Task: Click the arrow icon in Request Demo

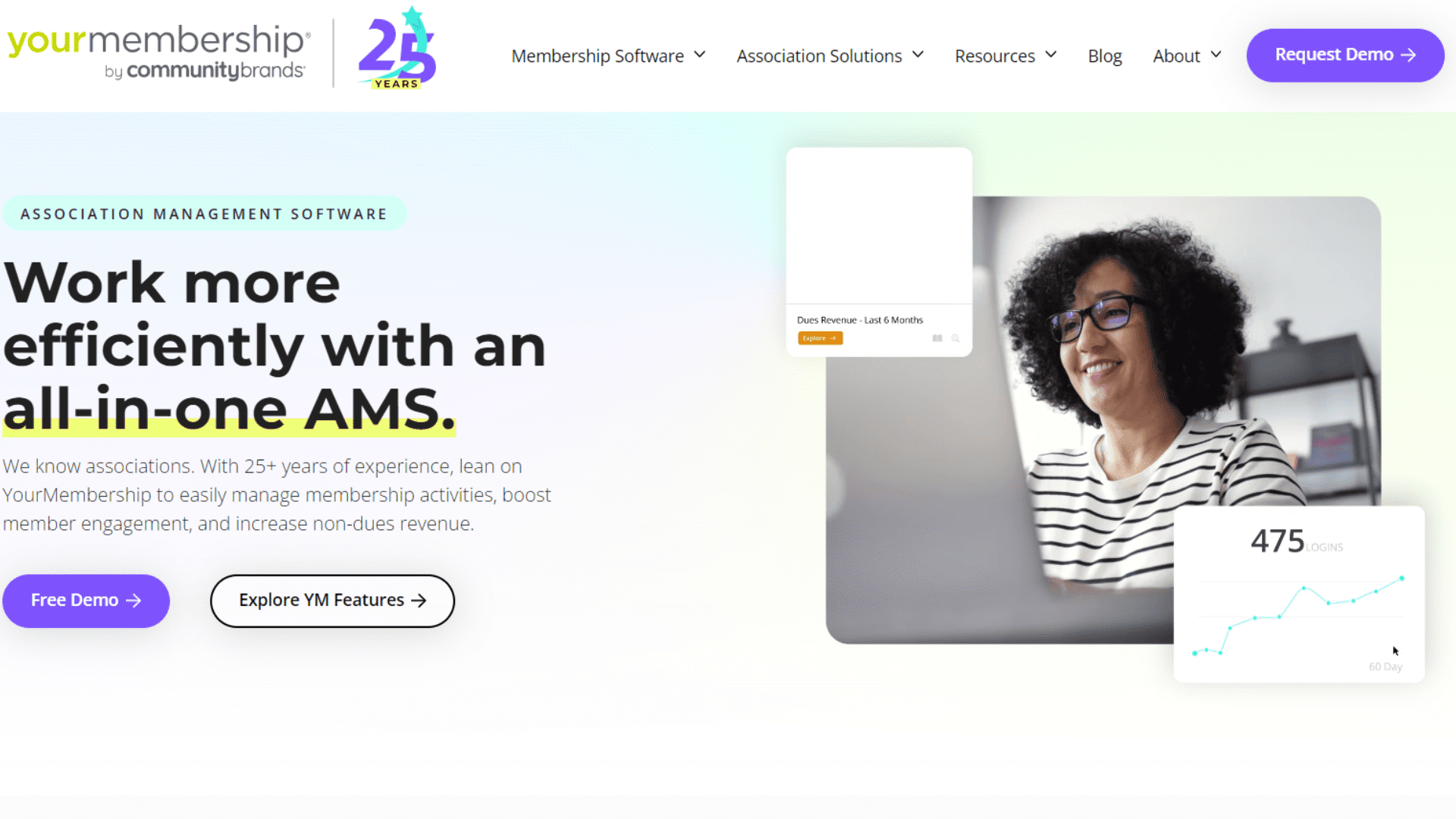Action: pos(1408,55)
